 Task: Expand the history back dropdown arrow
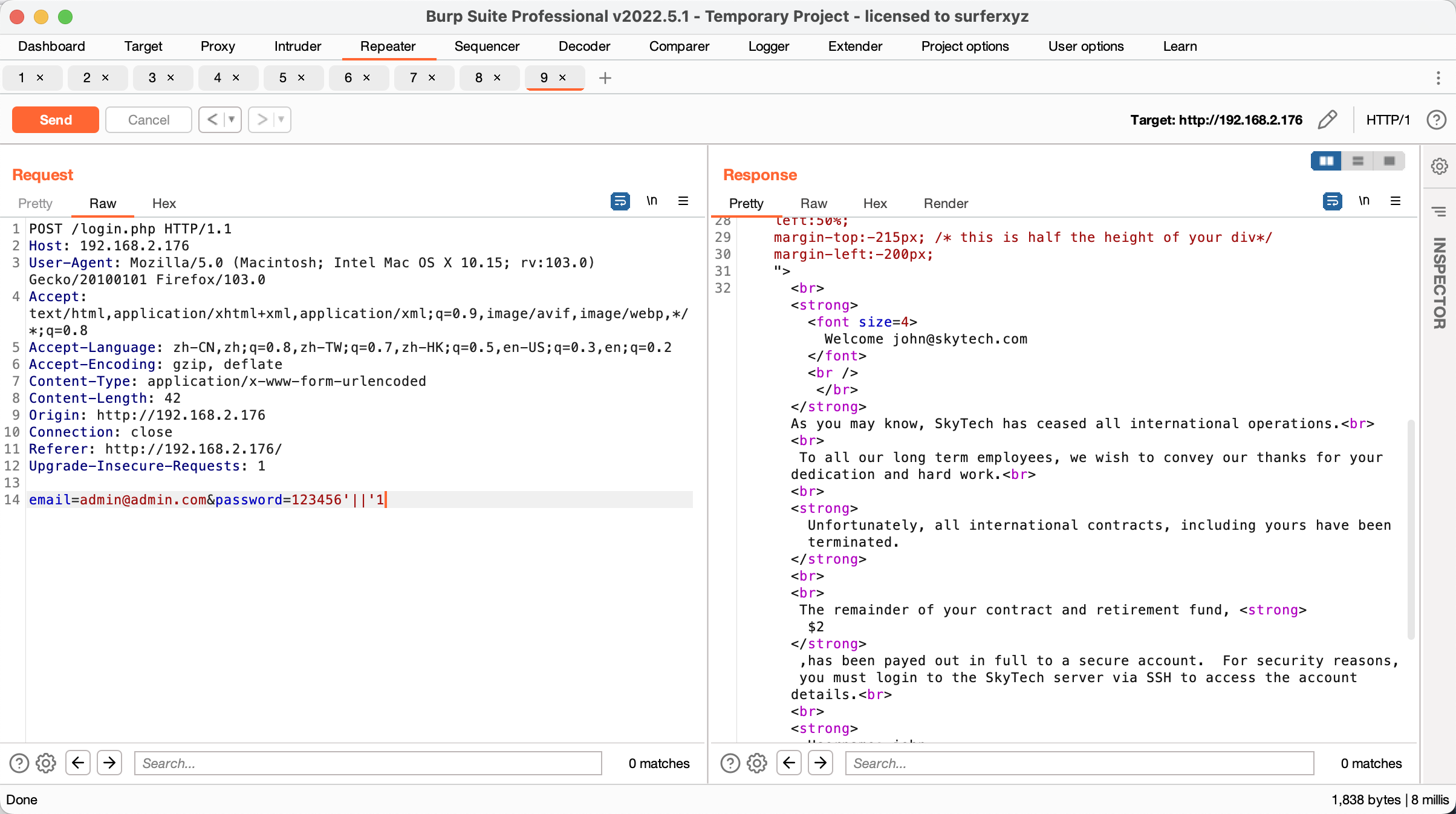(x=232, y=120)
